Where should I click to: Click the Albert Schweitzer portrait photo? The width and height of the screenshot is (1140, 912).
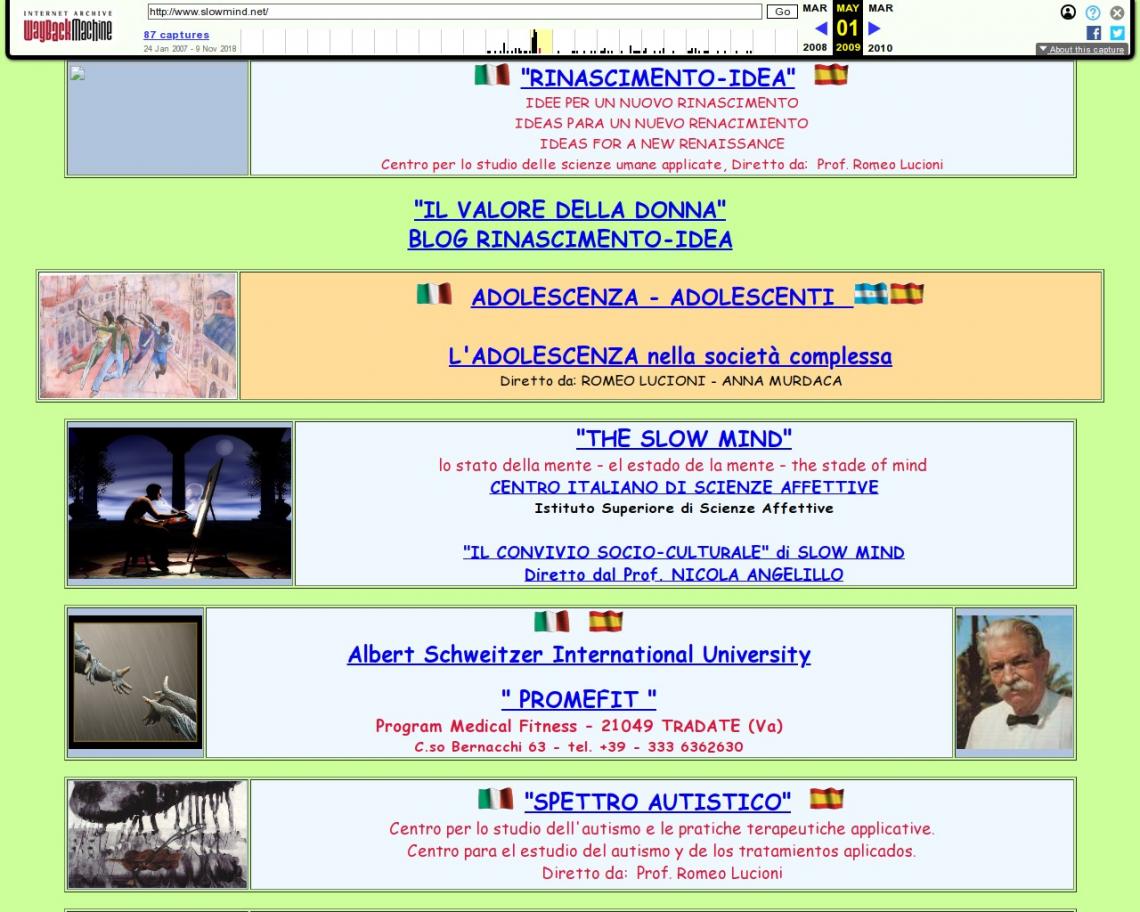(x=1015, y=682)
